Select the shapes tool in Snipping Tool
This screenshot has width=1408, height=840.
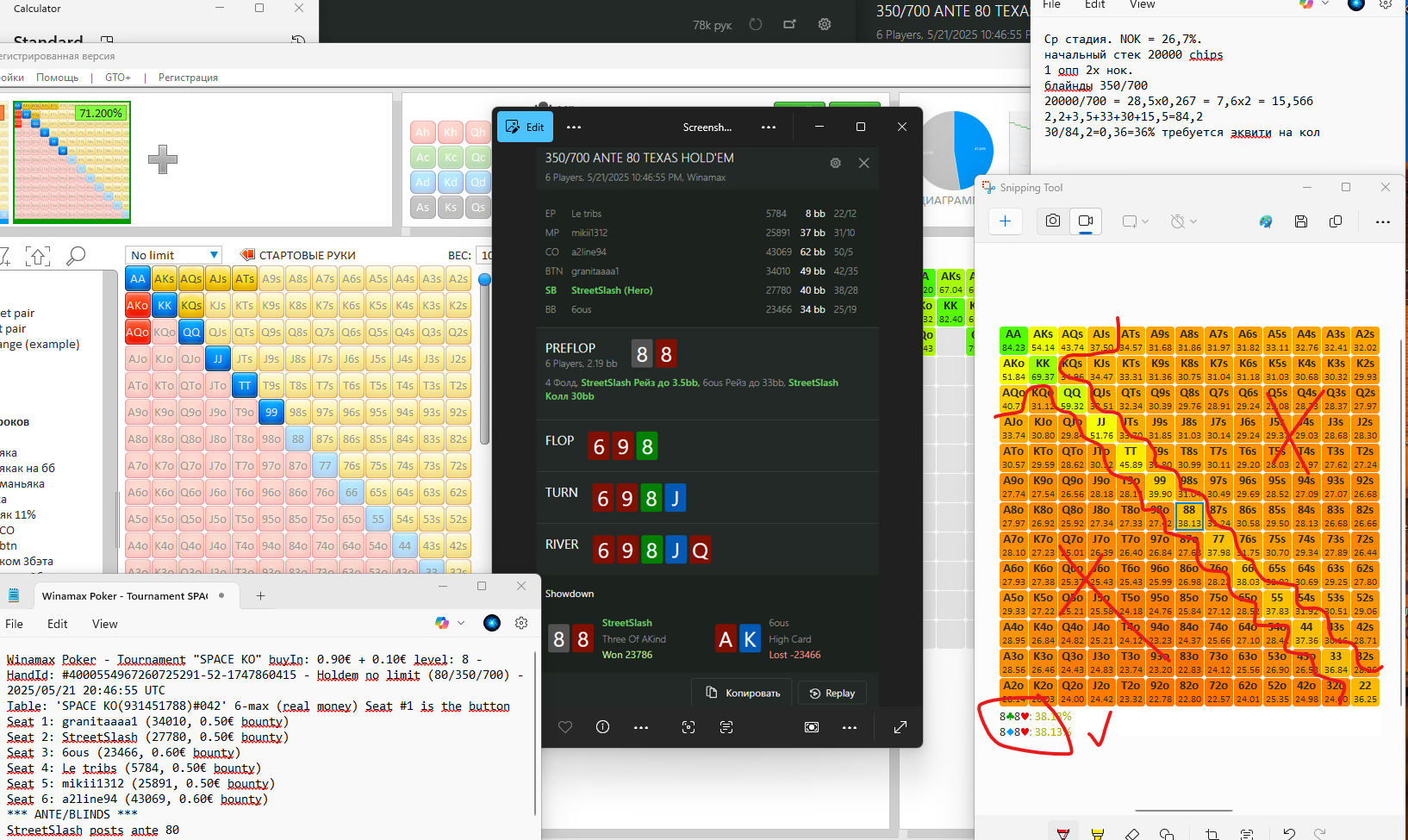coord(1167,833)
